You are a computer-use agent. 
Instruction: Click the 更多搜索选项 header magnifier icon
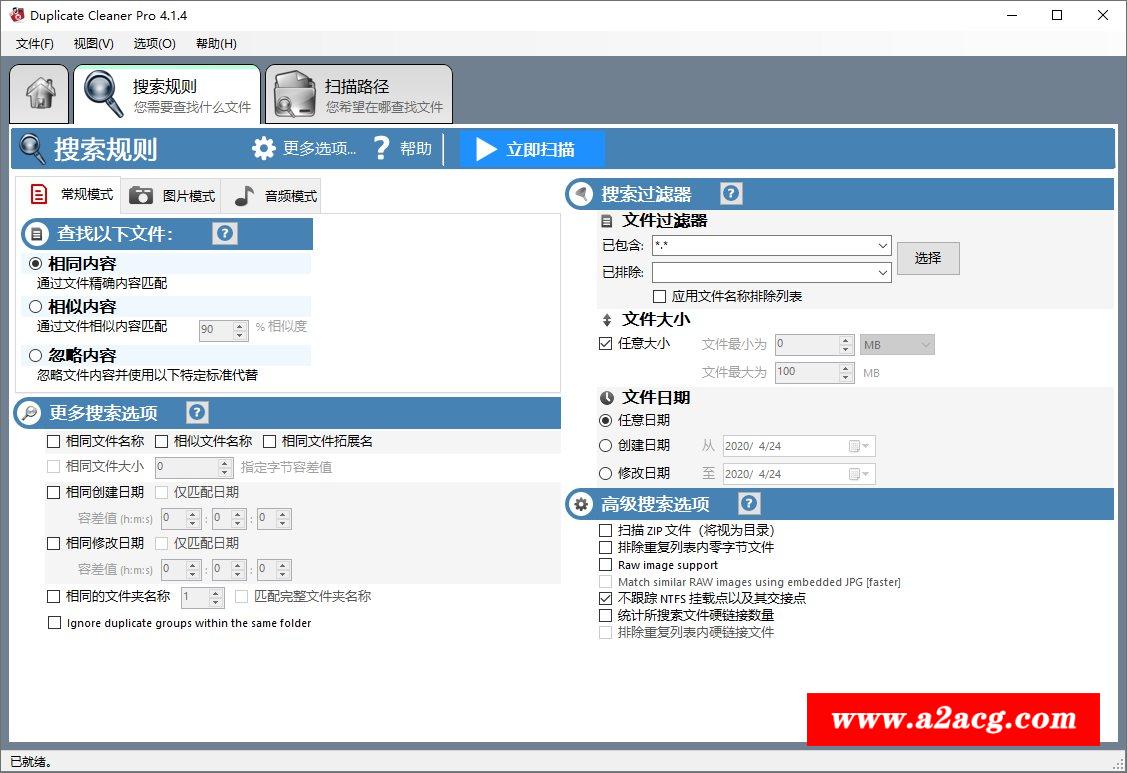point(29,413)
